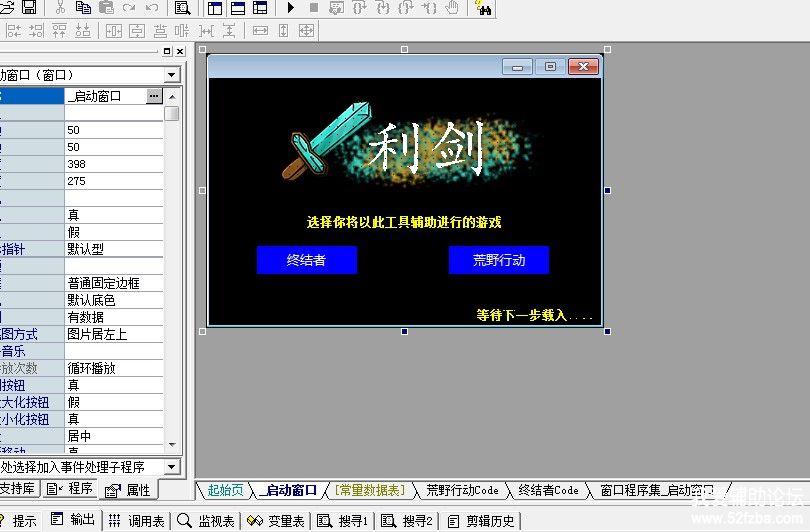Open the 变量表 bottom panel tab
810x532 pixels.
[276, 521]
